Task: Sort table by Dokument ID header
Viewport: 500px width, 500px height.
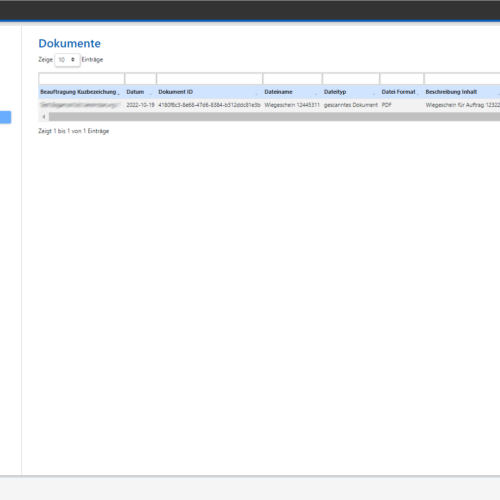Action: point(209,92)
